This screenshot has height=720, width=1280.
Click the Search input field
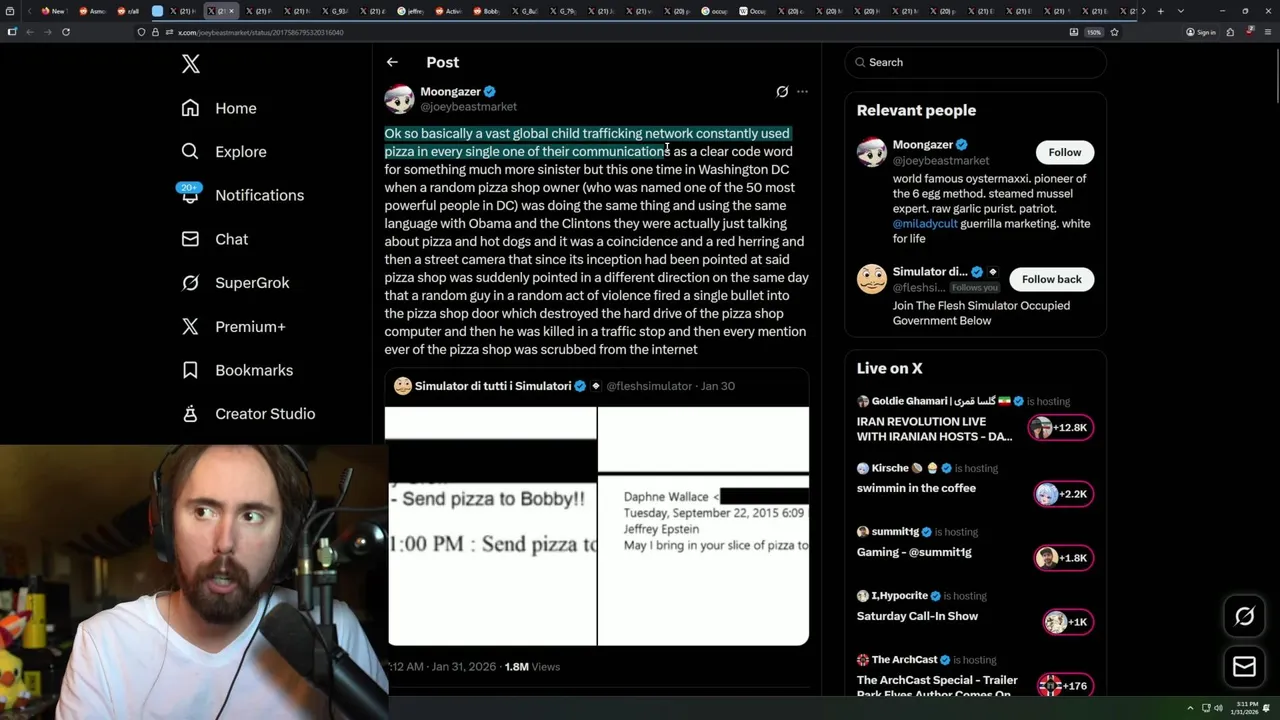pos(975,62)
